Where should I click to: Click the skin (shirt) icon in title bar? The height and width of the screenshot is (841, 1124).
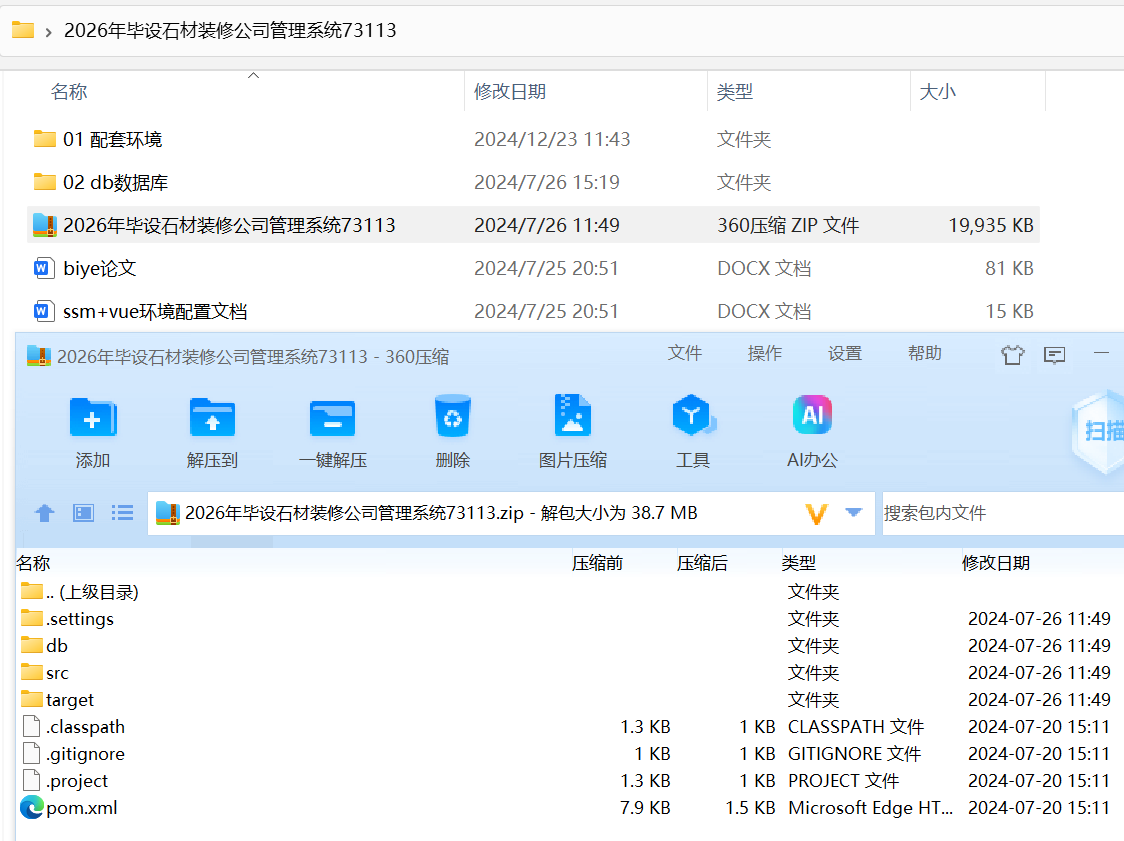[1013, 355]
